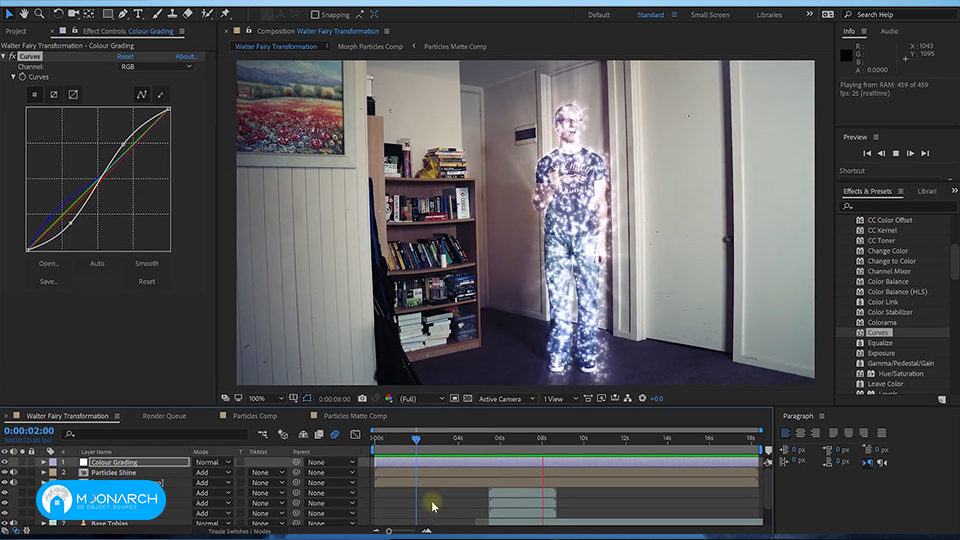Click the About... link for Curves
This screenshot has height=540, width=960.
tap(186, 56)
